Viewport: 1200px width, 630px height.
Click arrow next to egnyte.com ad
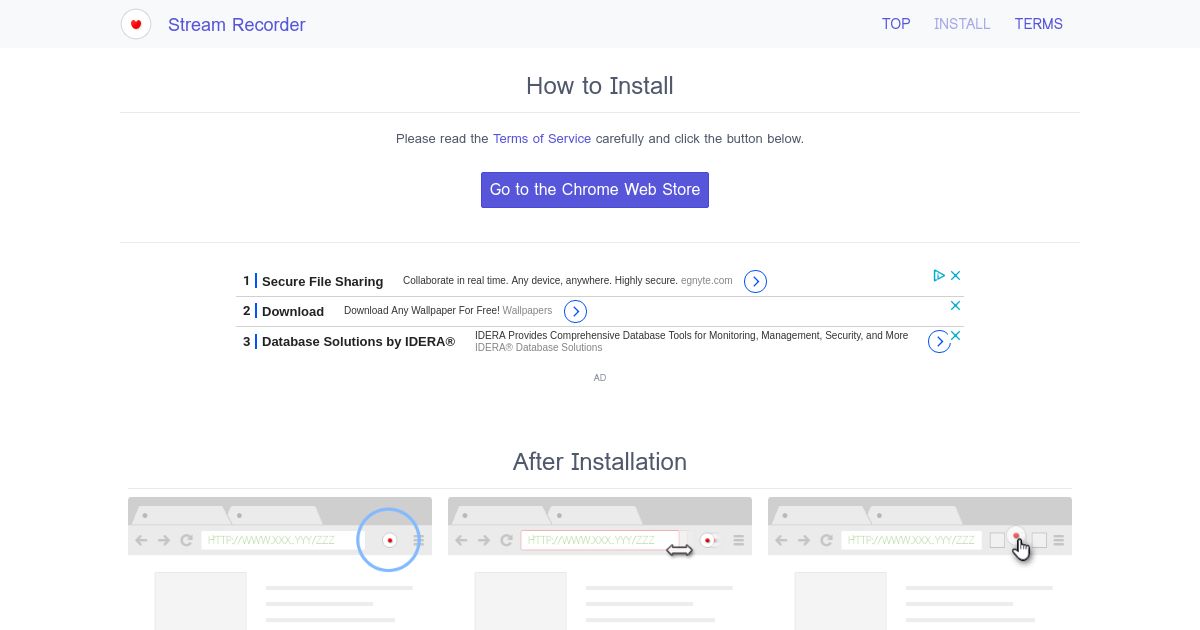coord(756,282)
